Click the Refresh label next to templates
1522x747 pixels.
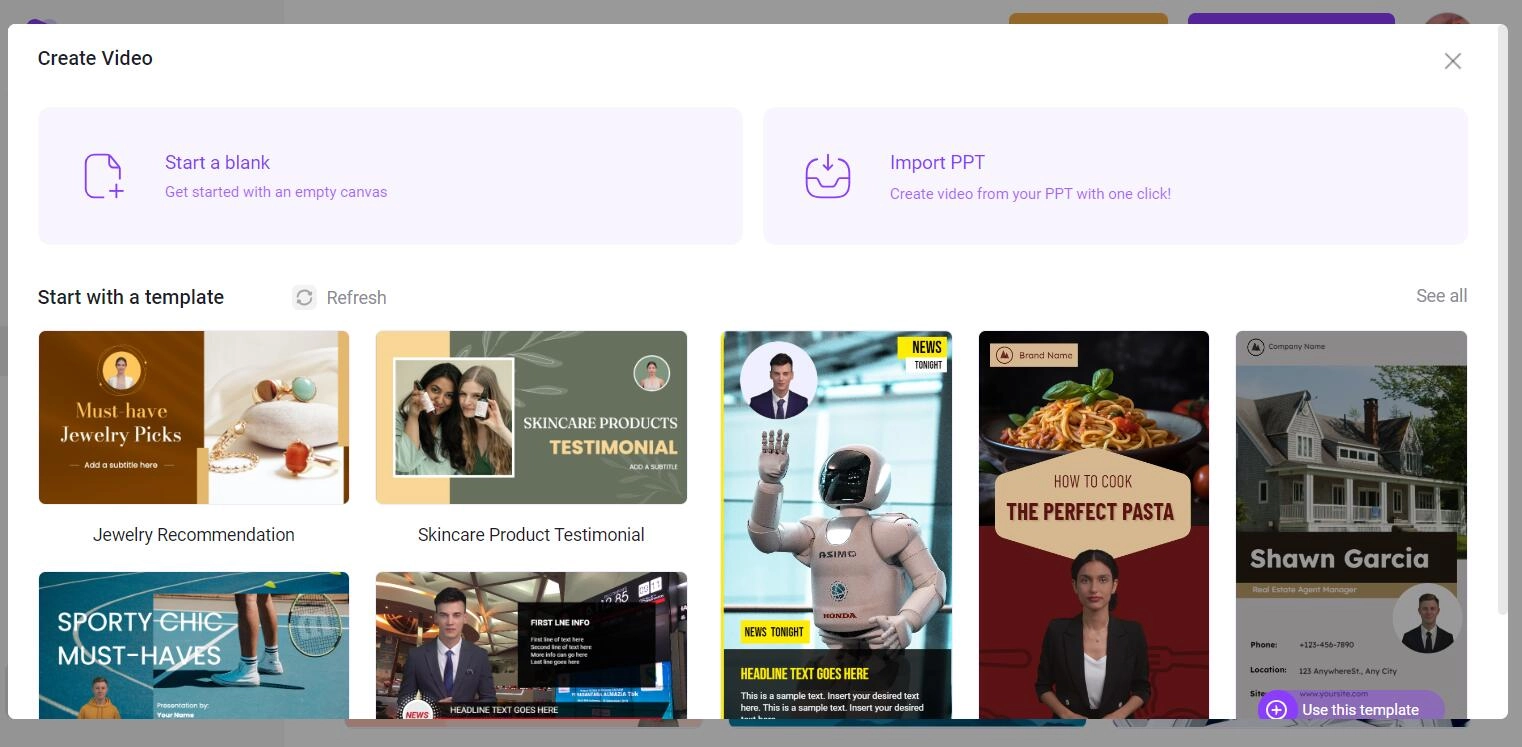pyautogui.click(x=356, y=298)
